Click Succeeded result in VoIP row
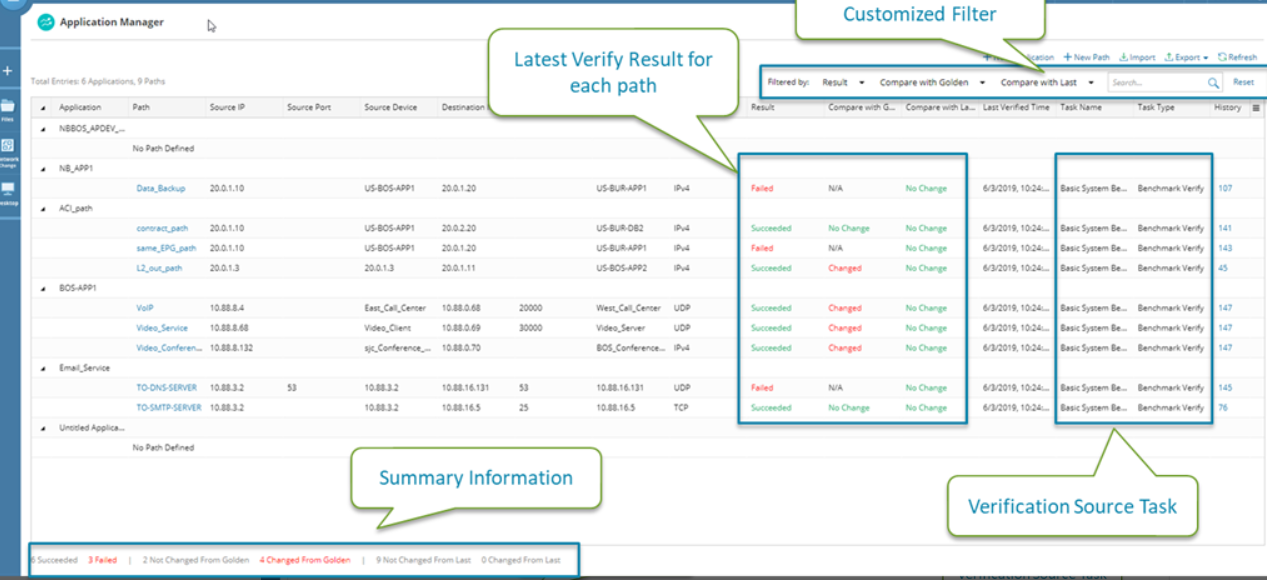Viewport: 1267px width, 580px height. tap(771, 308)
